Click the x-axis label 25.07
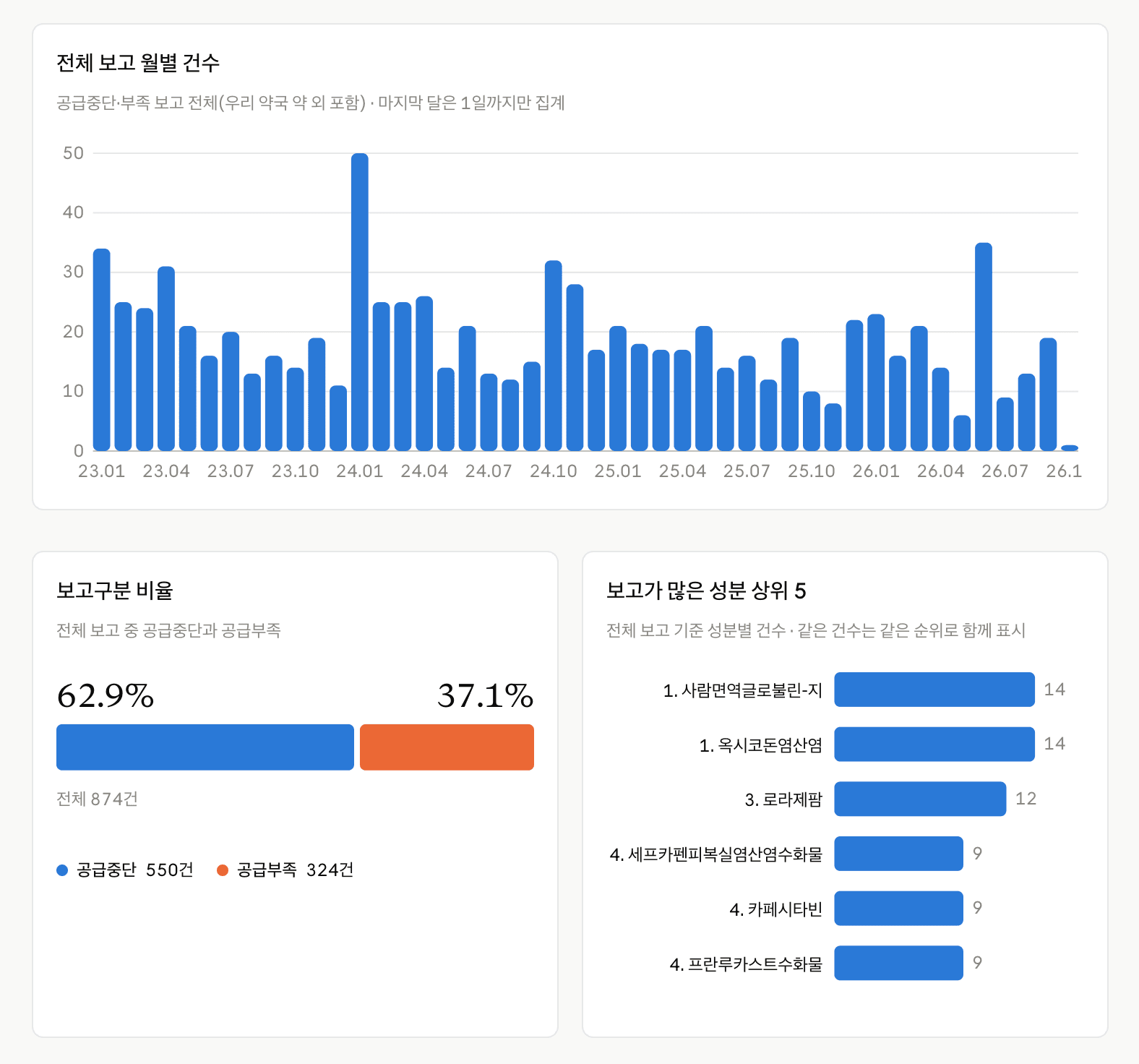 pos(747,471)
